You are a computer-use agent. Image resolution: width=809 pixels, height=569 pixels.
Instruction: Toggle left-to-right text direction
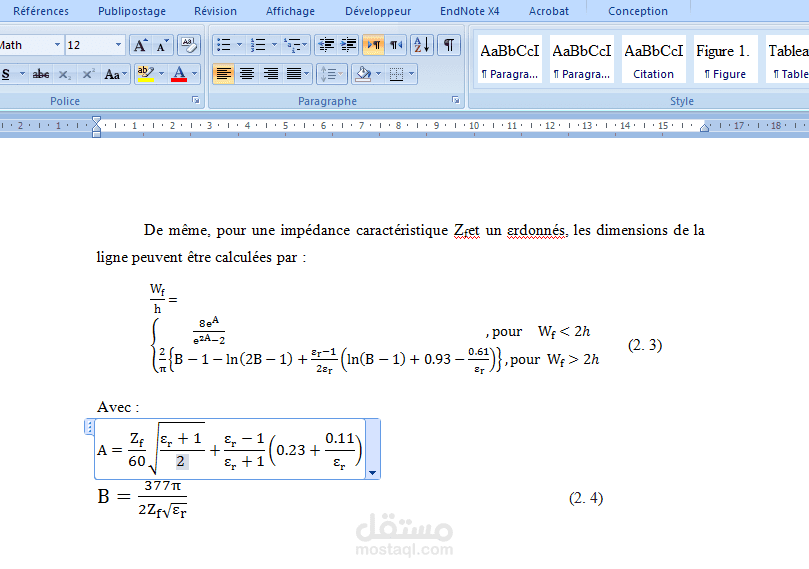(x=373, y=45)
